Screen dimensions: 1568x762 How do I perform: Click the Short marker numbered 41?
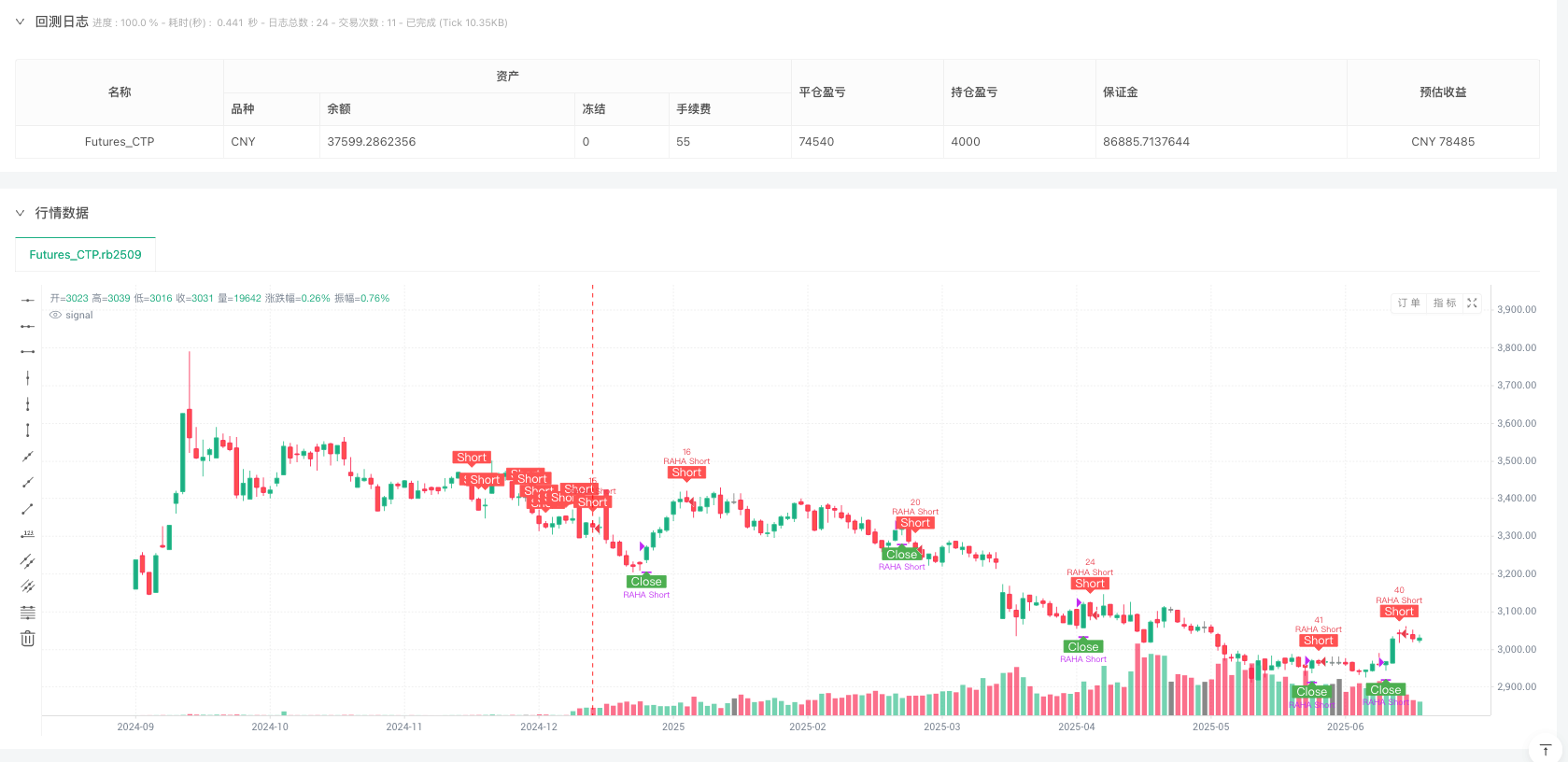(x=1319, y=641)
